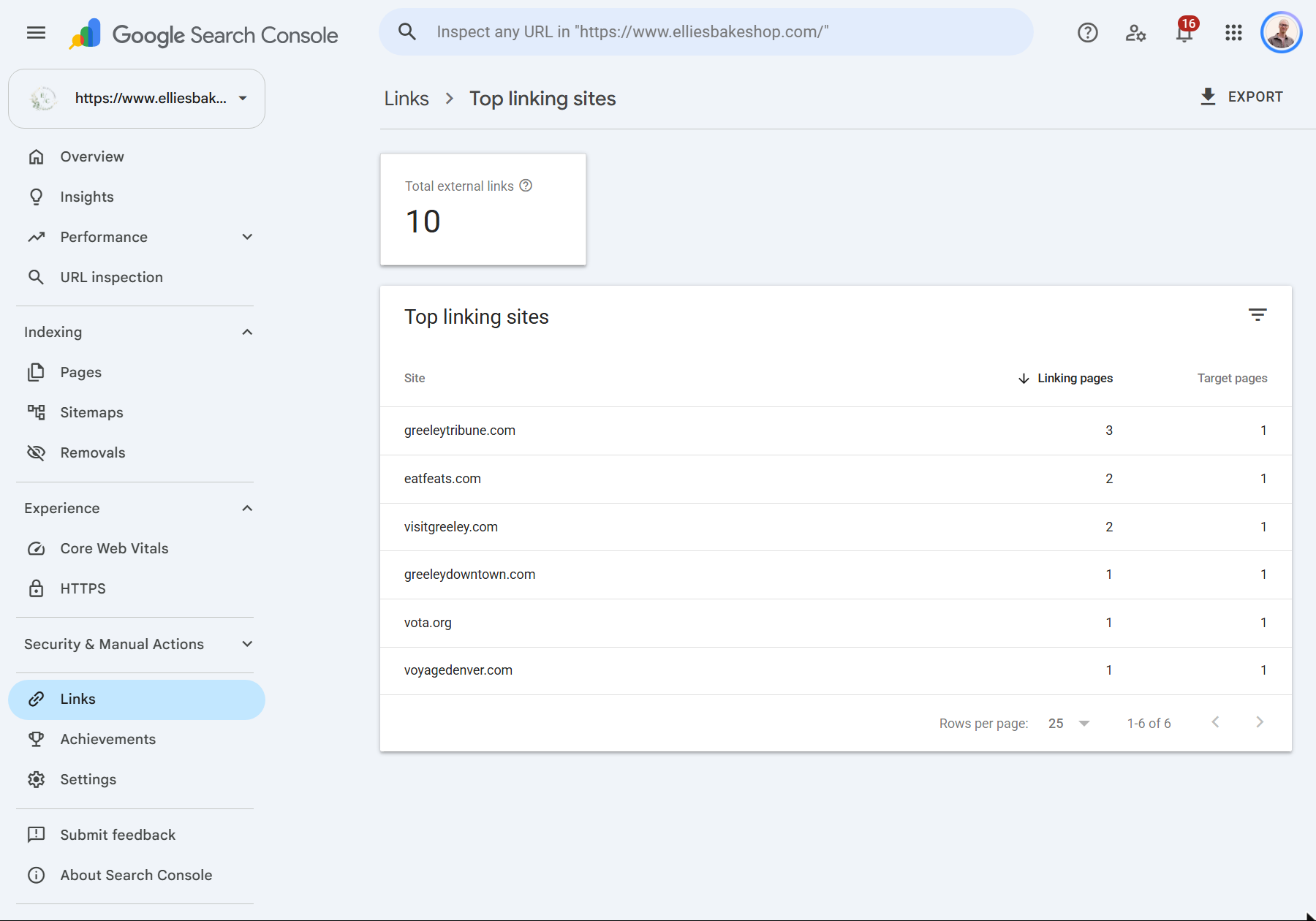Open Insights in the sidebar
The image size is (1316, 921).
coord(137,197)
